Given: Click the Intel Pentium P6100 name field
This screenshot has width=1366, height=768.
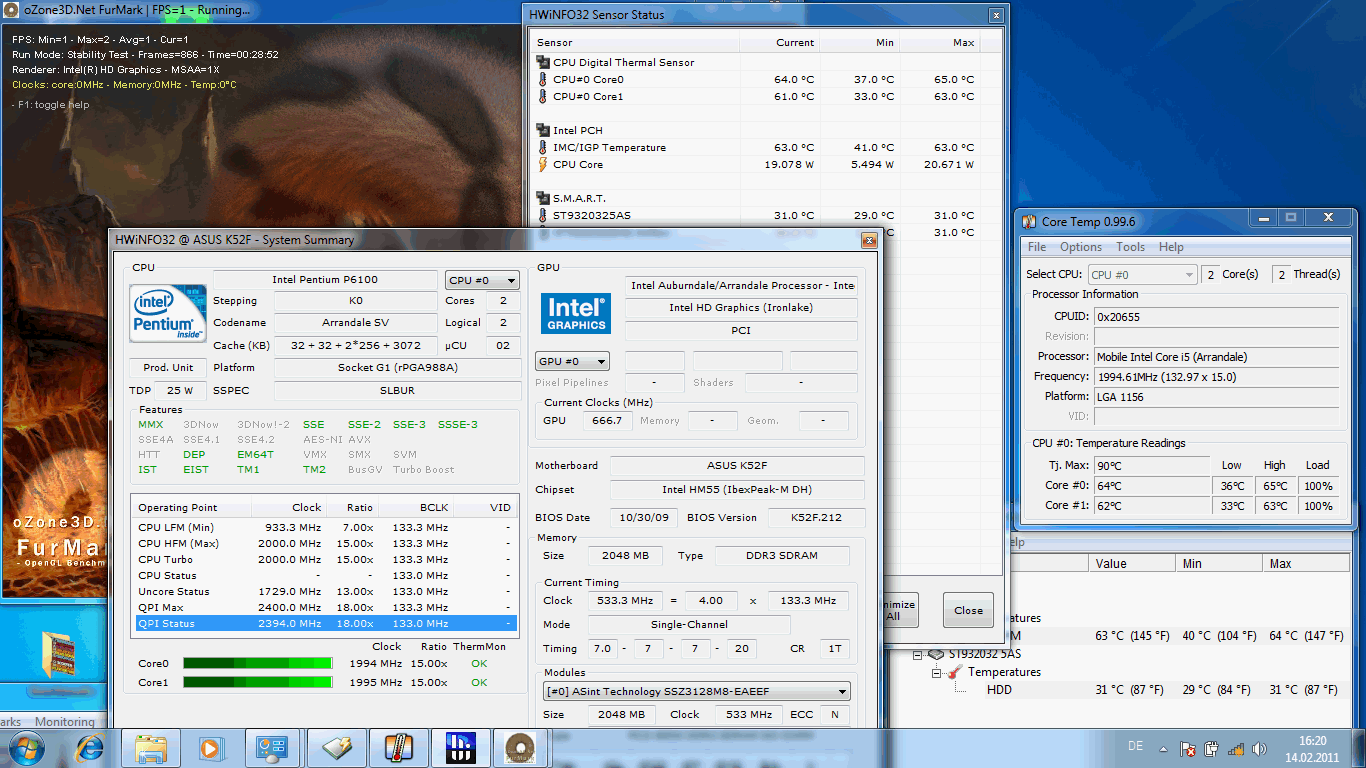Looking at the screenshot, I should pyautogui.click(x=325, y=279).
